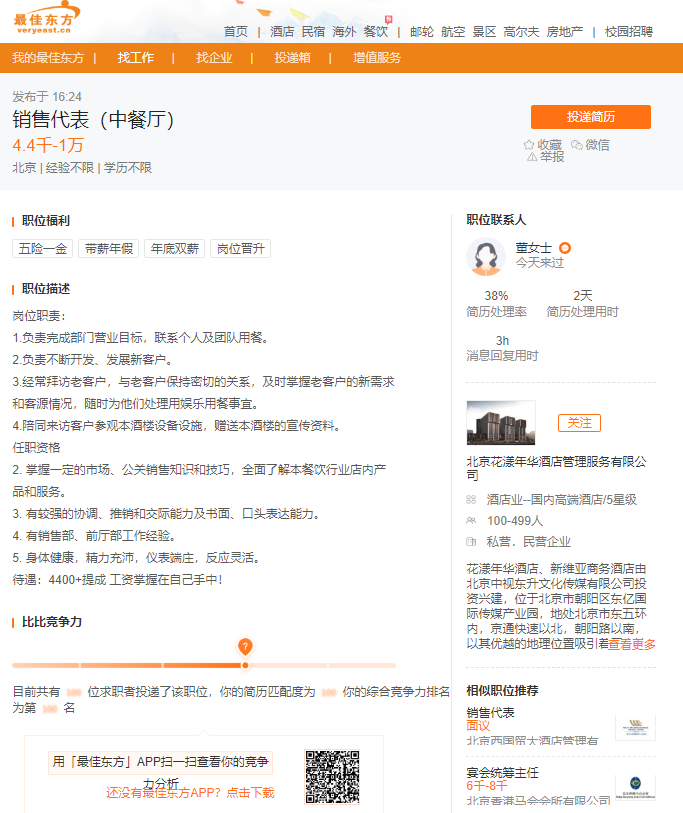Click the company building thumbnail
This screenshot has height=813, width=683.
point(501,422)
